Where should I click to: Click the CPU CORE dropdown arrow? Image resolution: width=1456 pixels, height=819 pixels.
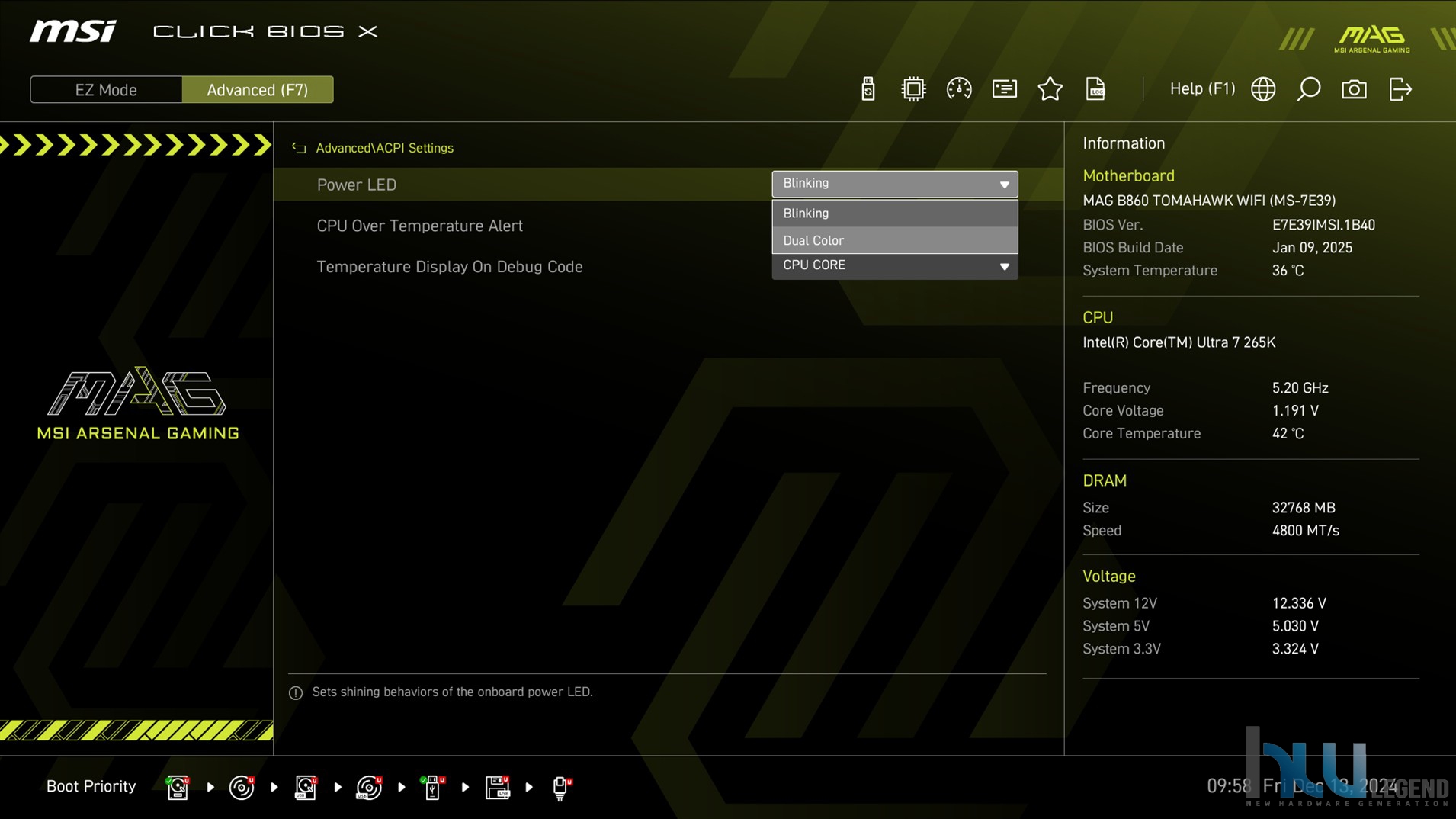click(x=1004, y=266)
